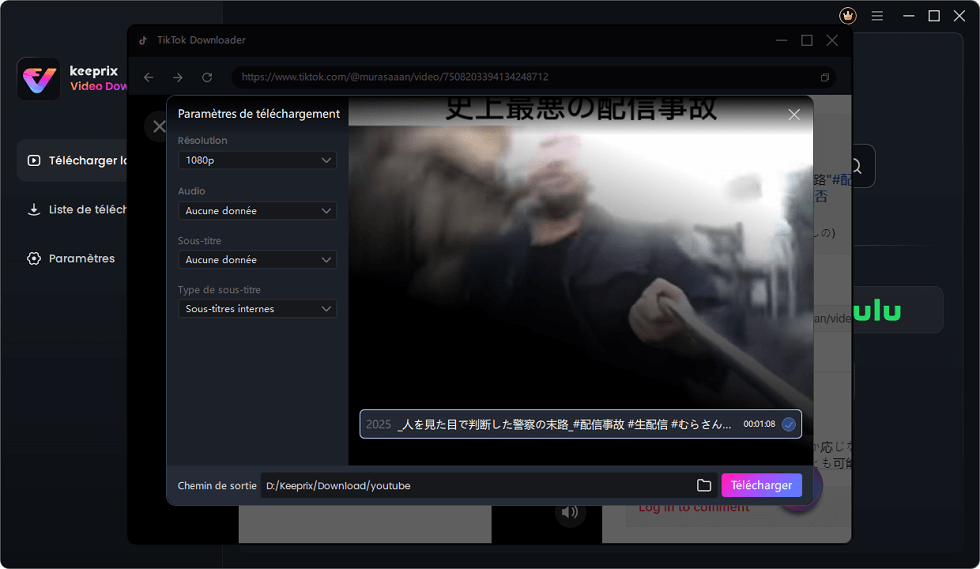980x569 pixels.
Task: Reload the TikTok Downloader page
Action: click(x=207, y=78)
